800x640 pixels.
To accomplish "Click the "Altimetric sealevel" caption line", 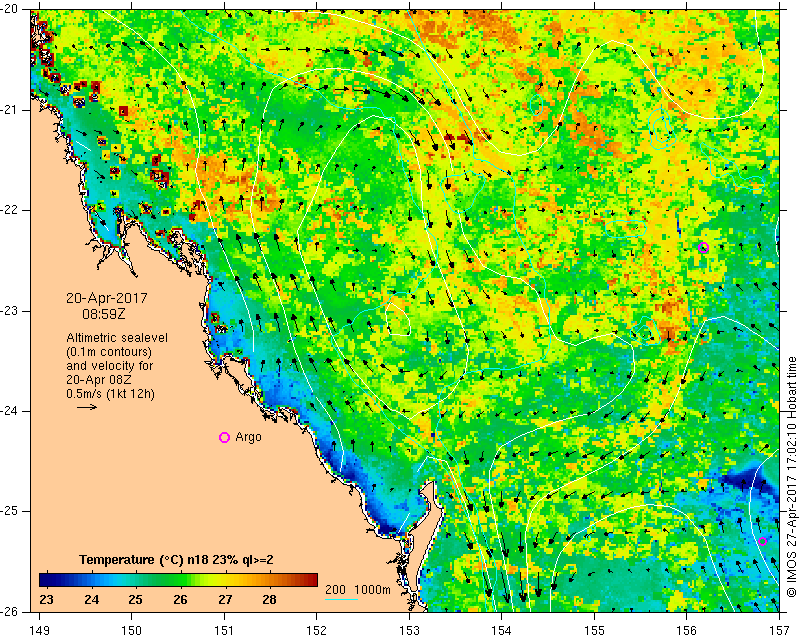I will [x=117, y=338].
